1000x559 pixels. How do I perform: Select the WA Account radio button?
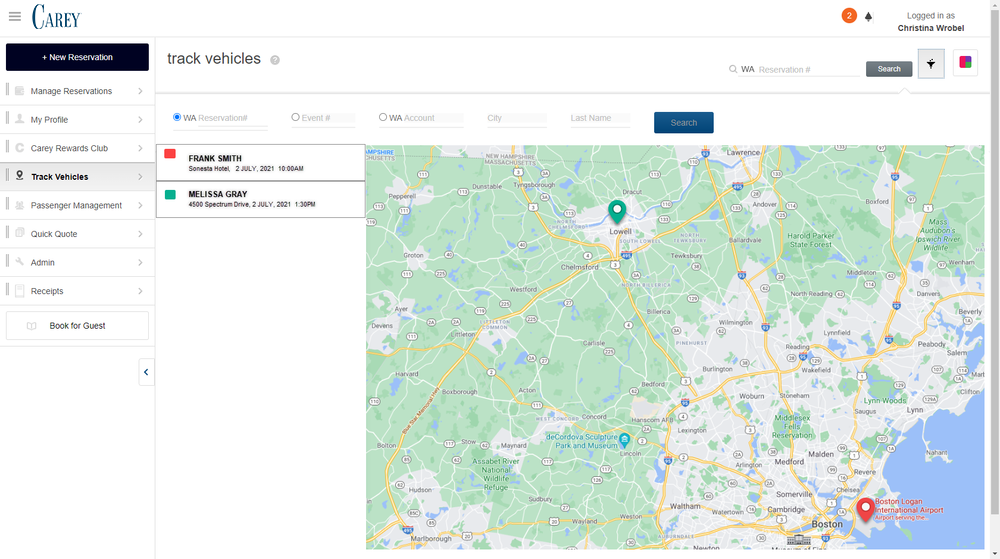[x=383, y=117]
